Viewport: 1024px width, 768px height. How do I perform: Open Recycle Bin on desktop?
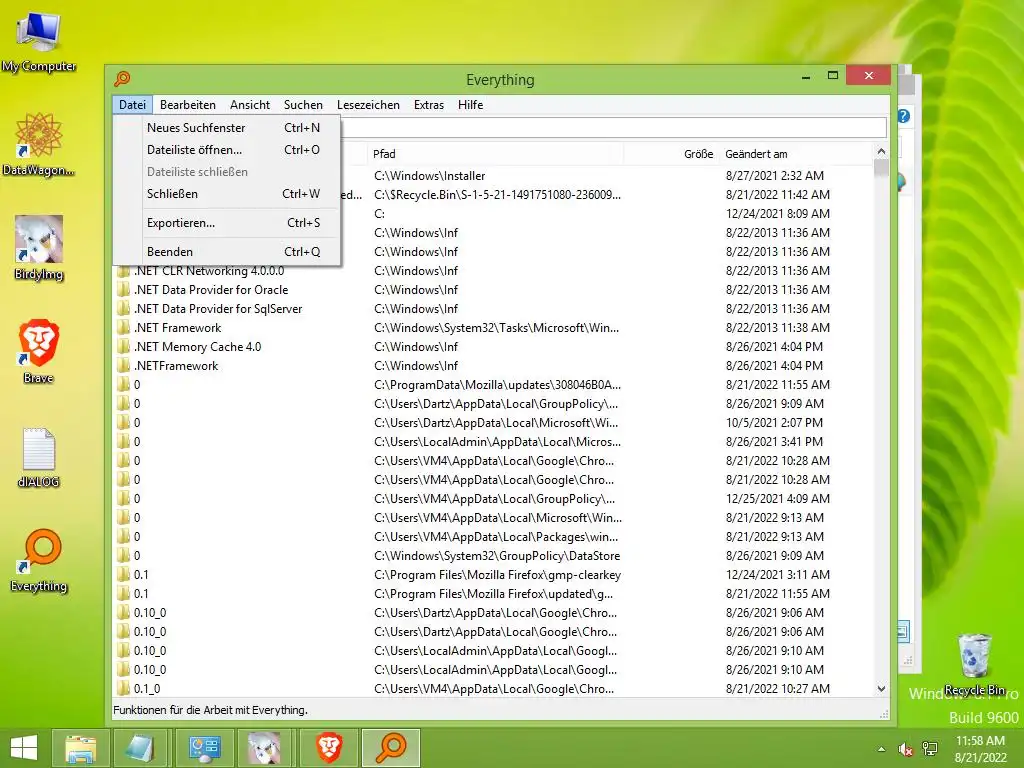click(974, 664)
